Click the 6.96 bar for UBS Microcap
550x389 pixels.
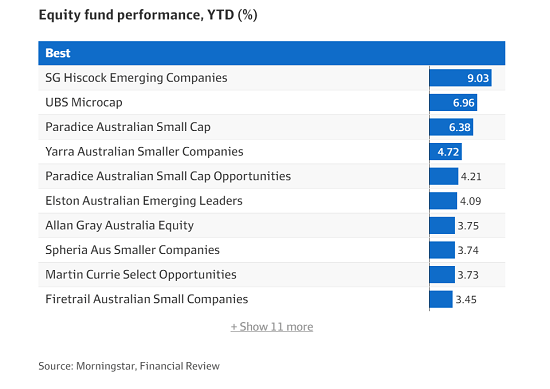pyautogui.click(x=453, y=102)
